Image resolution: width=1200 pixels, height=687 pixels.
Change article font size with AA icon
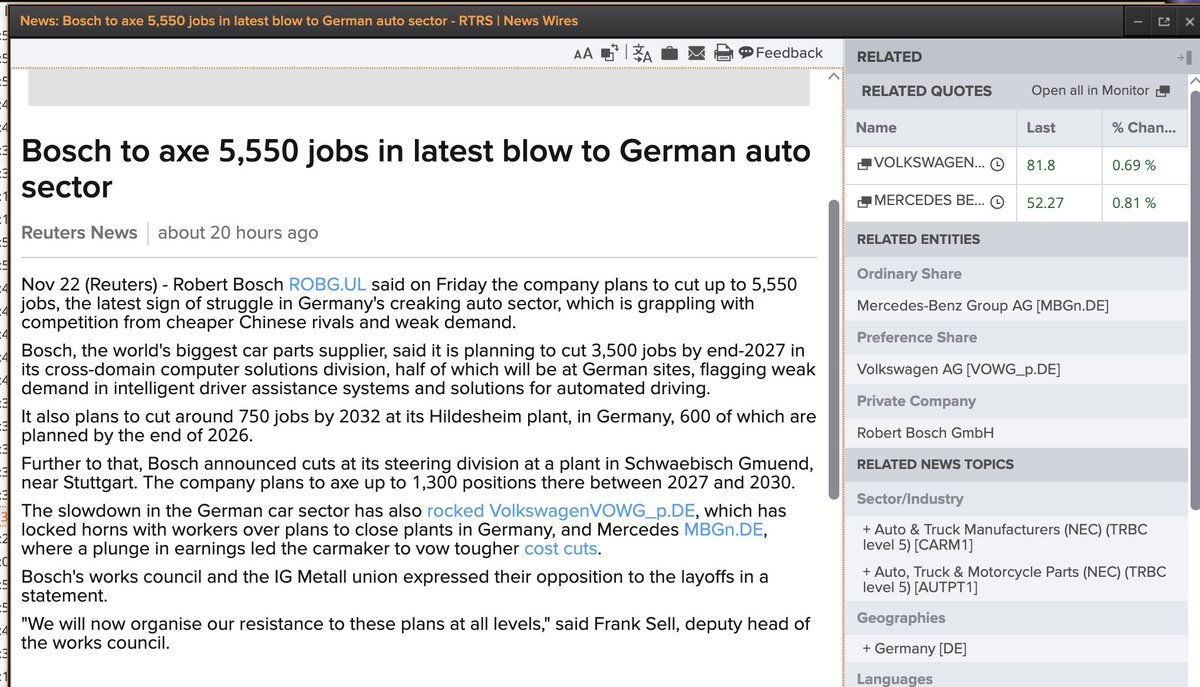583,53
